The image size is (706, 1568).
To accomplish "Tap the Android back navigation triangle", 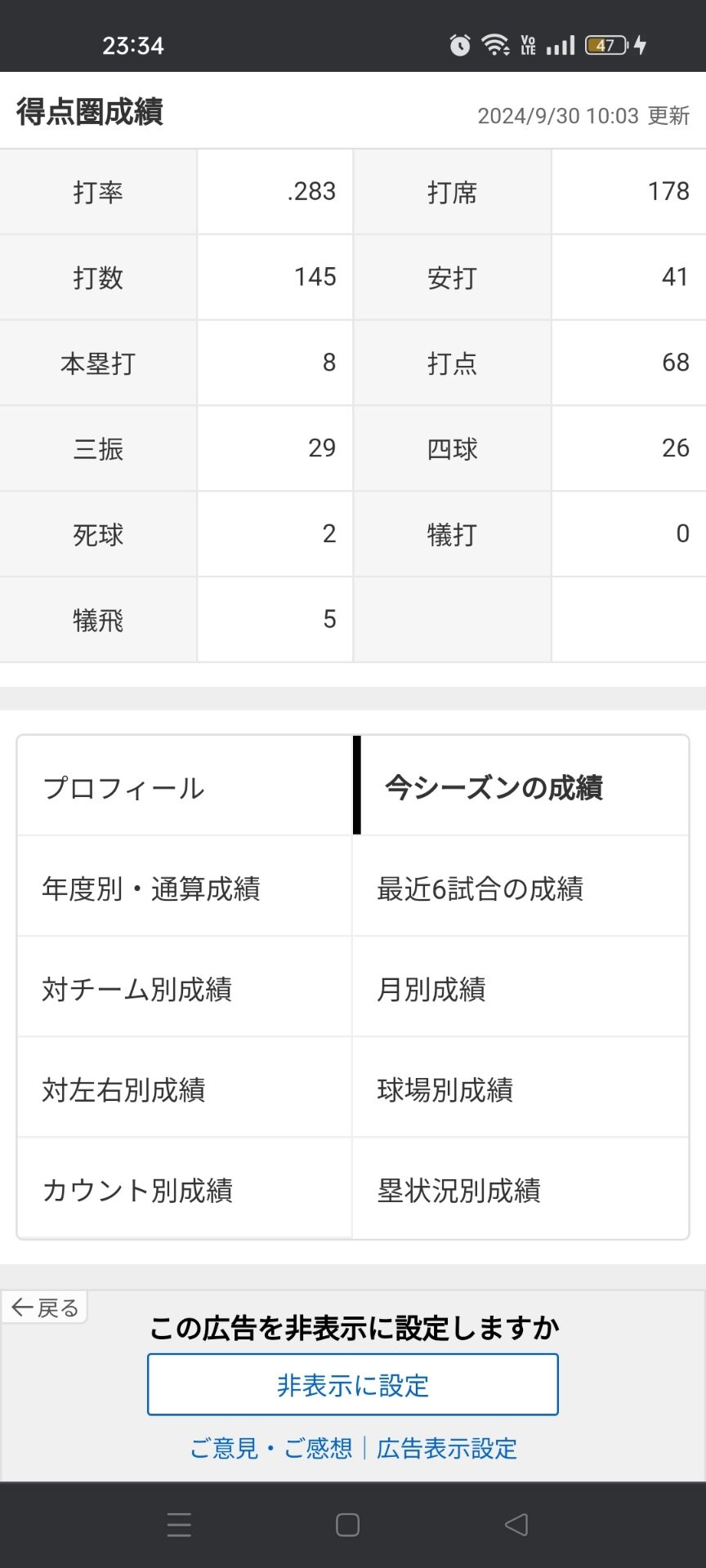I will (x=516, y=1524).
